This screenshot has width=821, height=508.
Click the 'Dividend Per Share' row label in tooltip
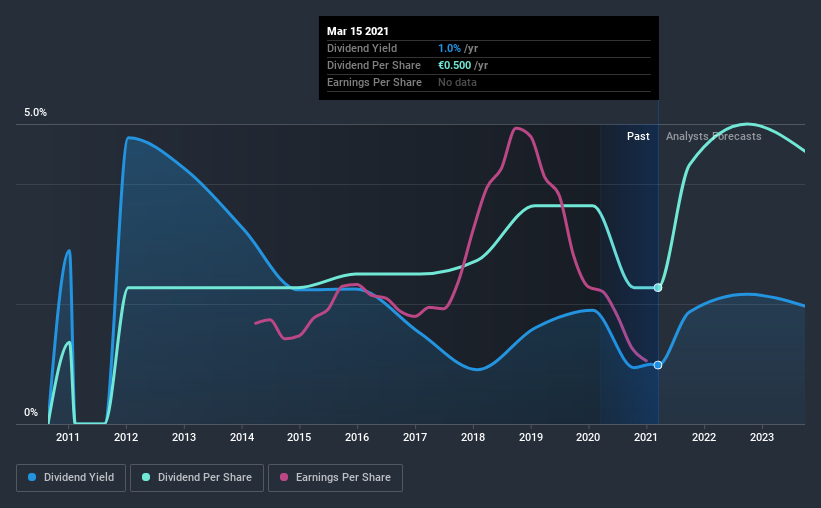click(x=374, y=65)
